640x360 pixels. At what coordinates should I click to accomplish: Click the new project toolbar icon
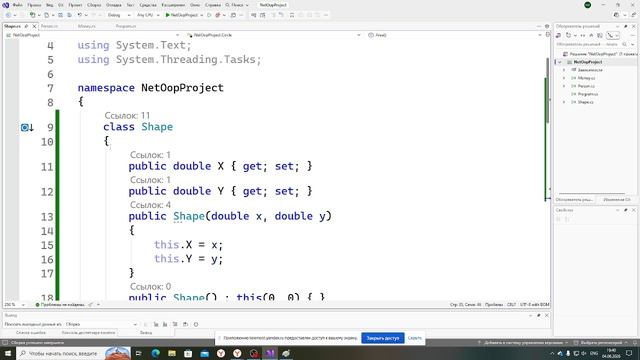[32, 15]
